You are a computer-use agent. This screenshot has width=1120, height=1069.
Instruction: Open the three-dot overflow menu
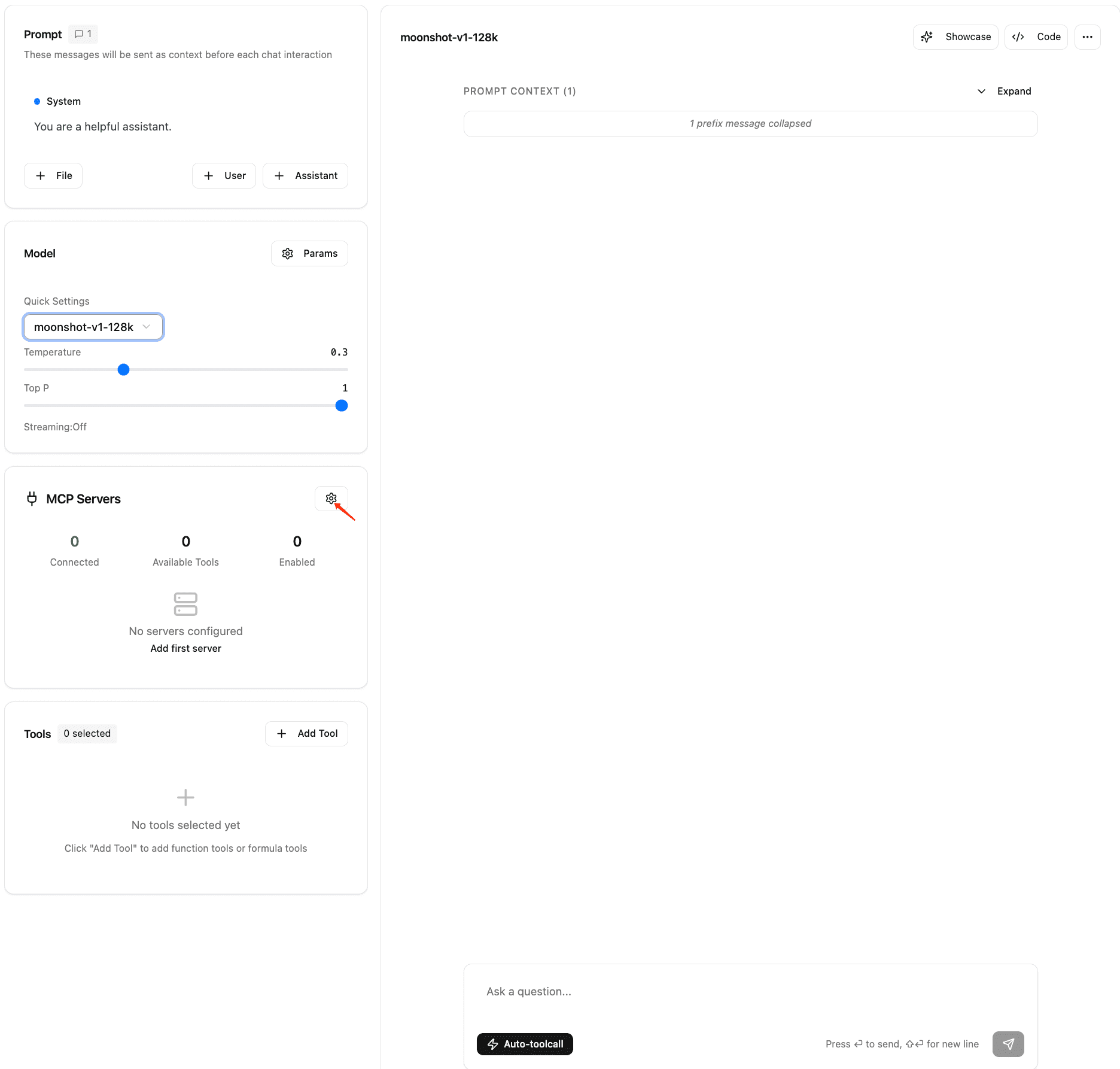tap(1088, 37)
